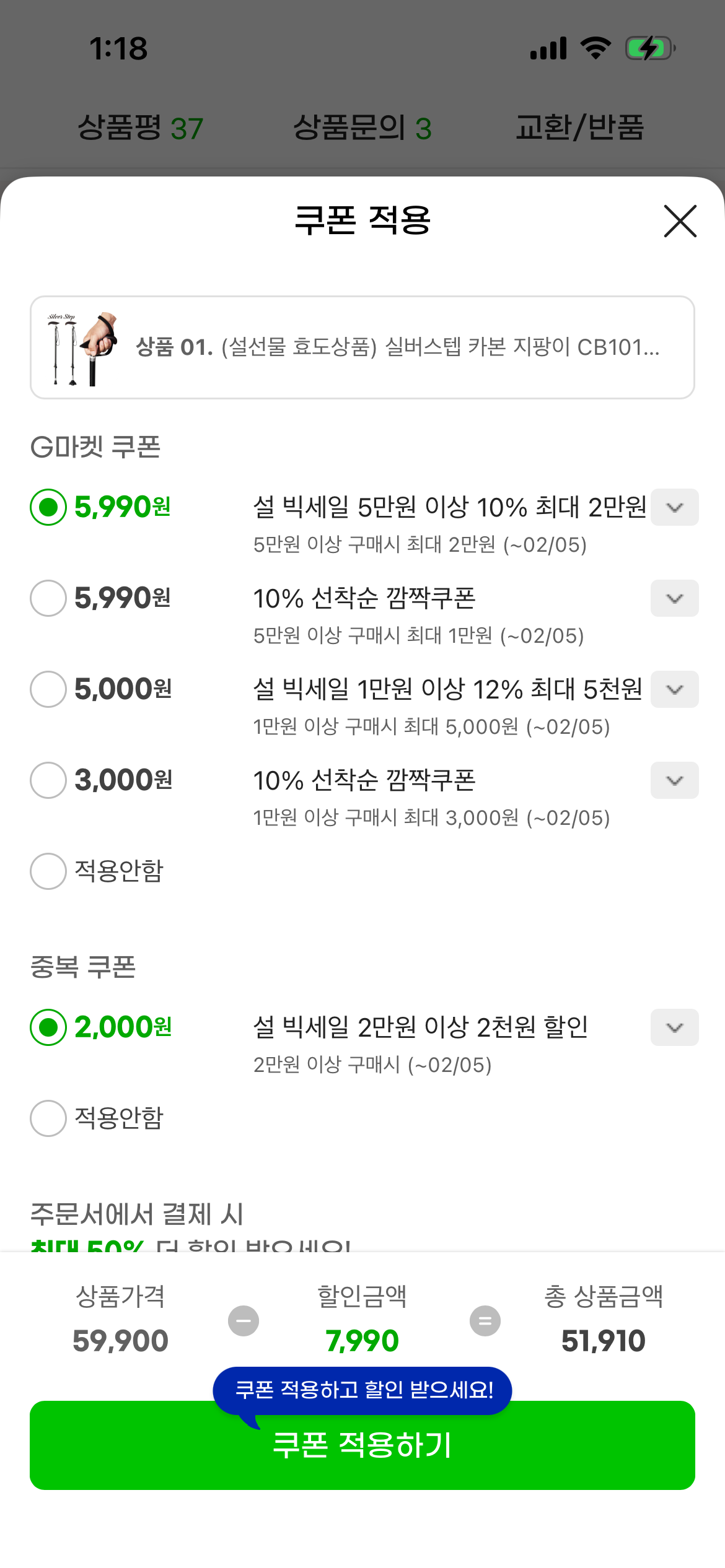Expand 설 빅세일 1만원 이상 12% details

(674, 689)
